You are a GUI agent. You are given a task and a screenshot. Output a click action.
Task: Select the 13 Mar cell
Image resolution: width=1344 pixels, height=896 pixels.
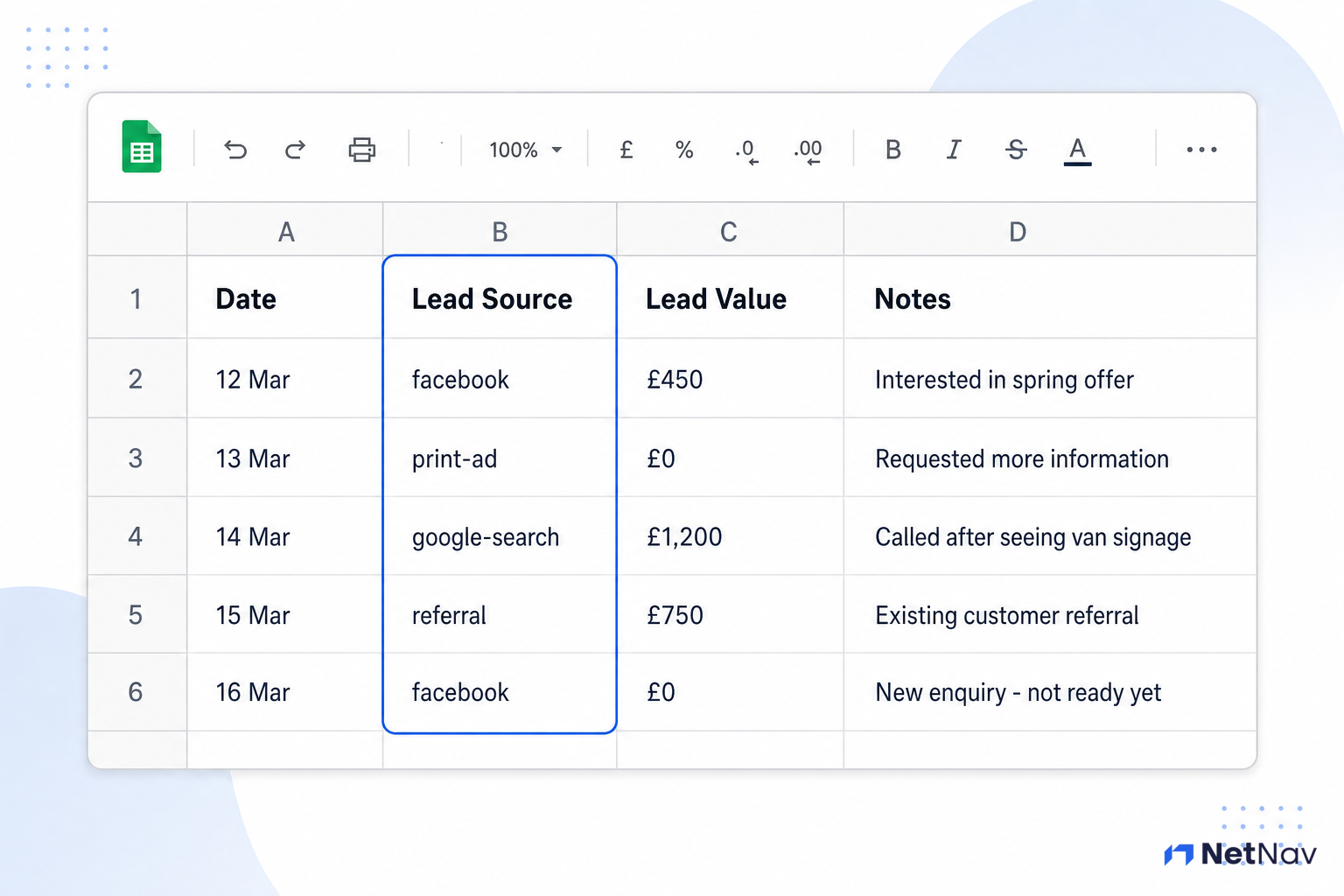[x=285, y=458]
